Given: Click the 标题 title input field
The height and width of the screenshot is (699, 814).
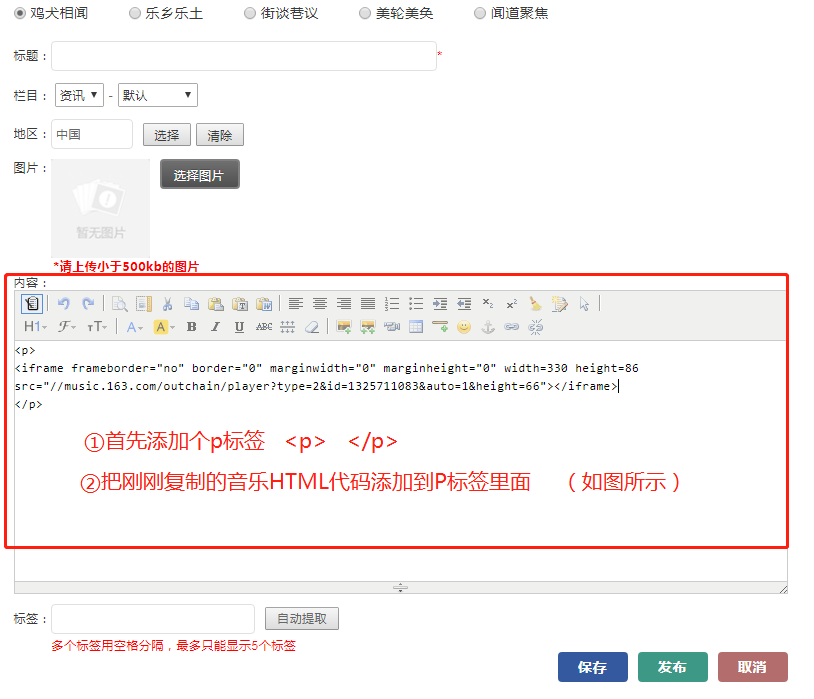Looking at the screenshot, I should [x=244, y=56].
